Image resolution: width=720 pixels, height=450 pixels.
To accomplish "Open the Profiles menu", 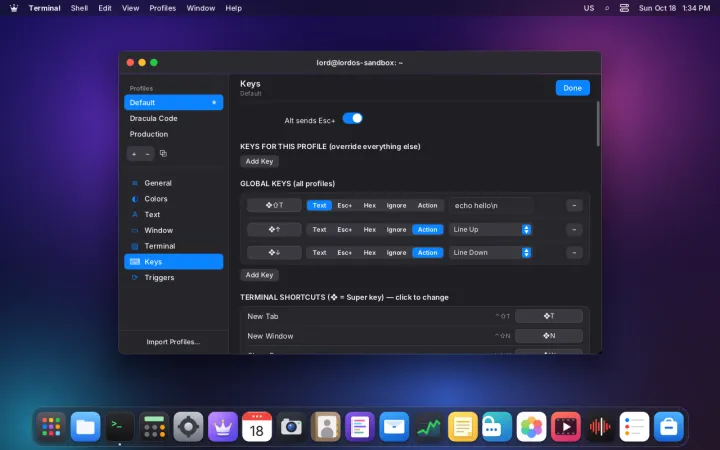I will point(163,8).
